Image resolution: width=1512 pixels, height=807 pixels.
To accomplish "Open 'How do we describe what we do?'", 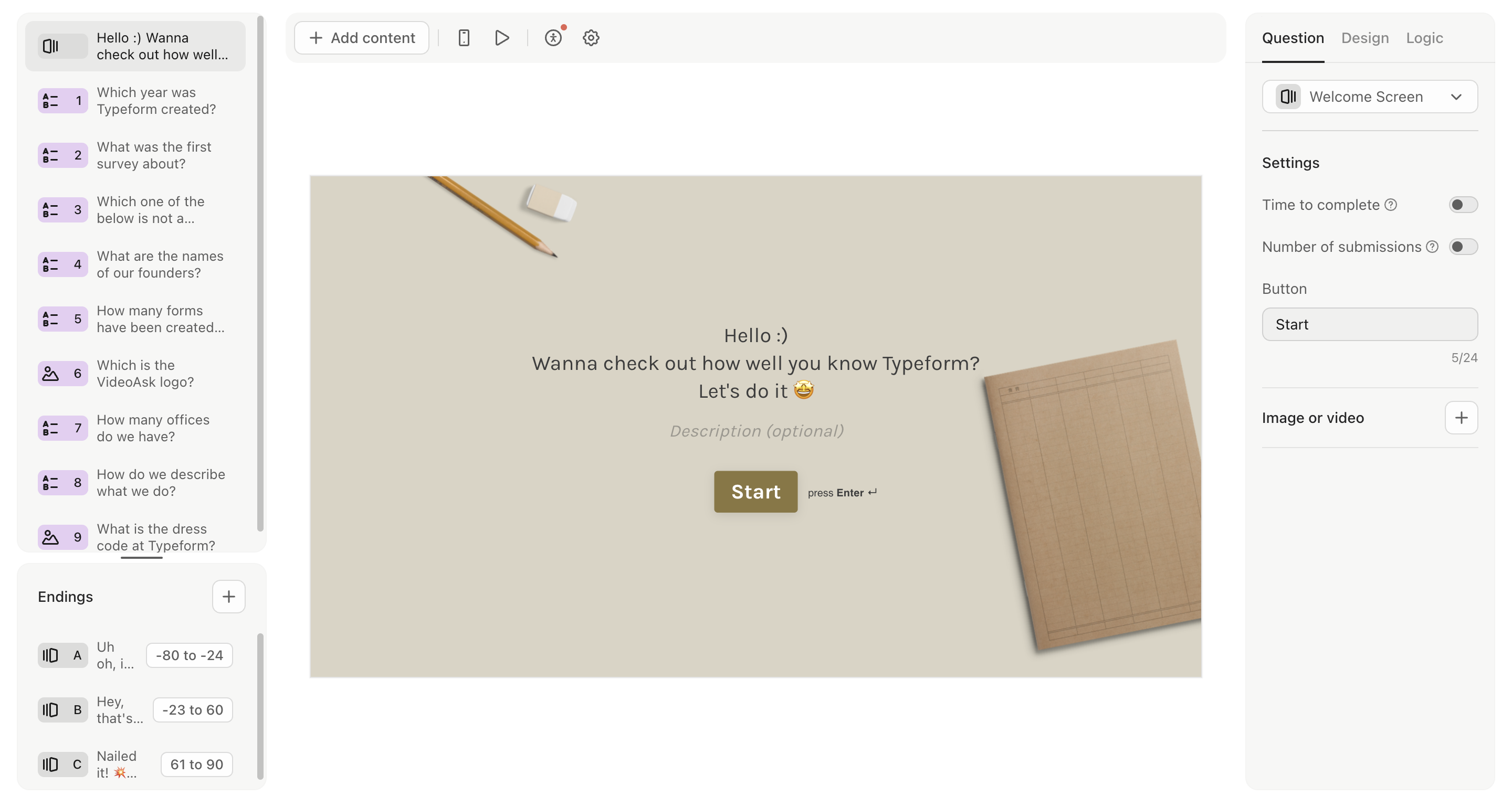I will (161, 483).
